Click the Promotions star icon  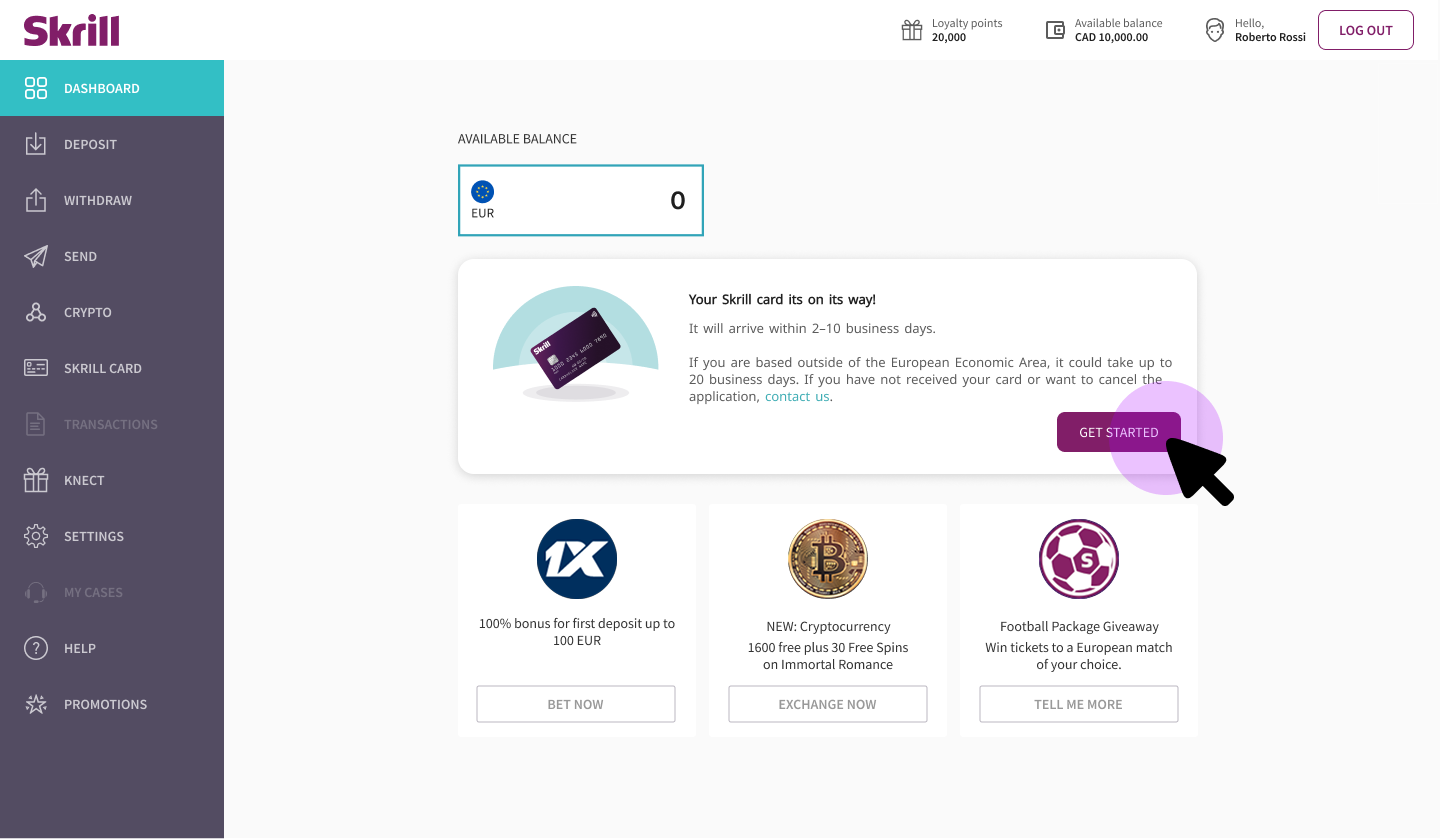36,704
